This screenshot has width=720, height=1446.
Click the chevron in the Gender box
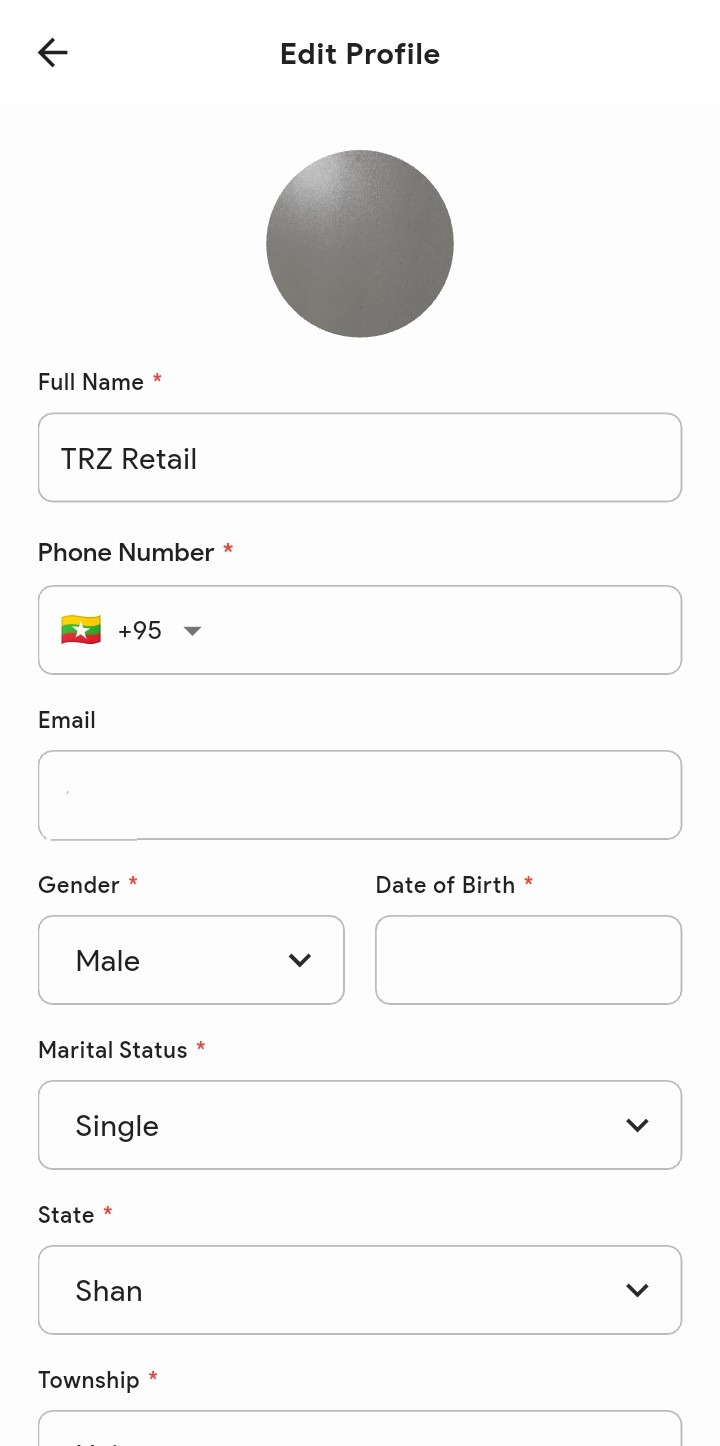300,961
